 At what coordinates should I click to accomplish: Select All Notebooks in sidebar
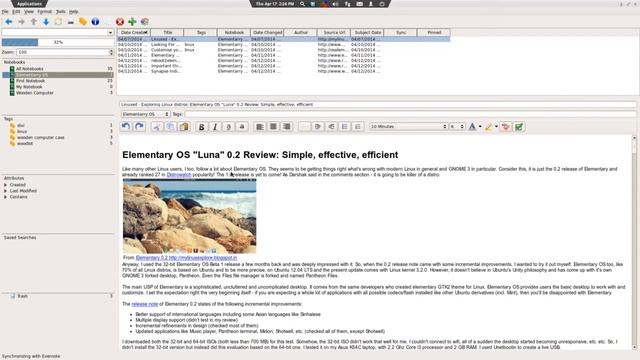tap(30, 69)
